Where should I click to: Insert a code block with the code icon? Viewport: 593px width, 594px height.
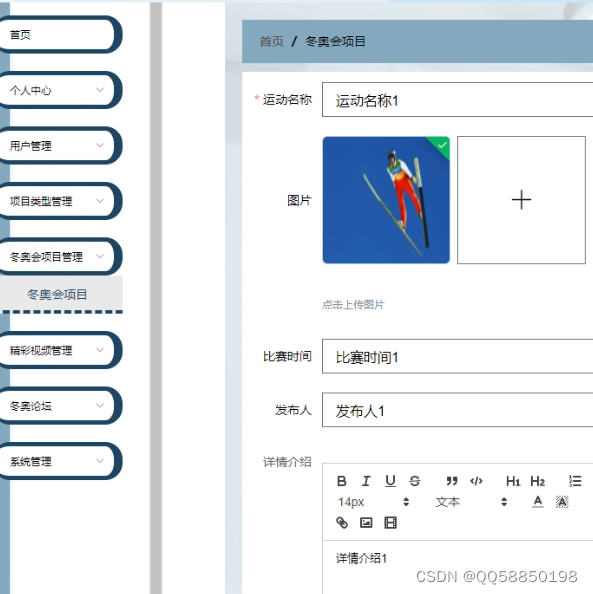tap(476, 481)
